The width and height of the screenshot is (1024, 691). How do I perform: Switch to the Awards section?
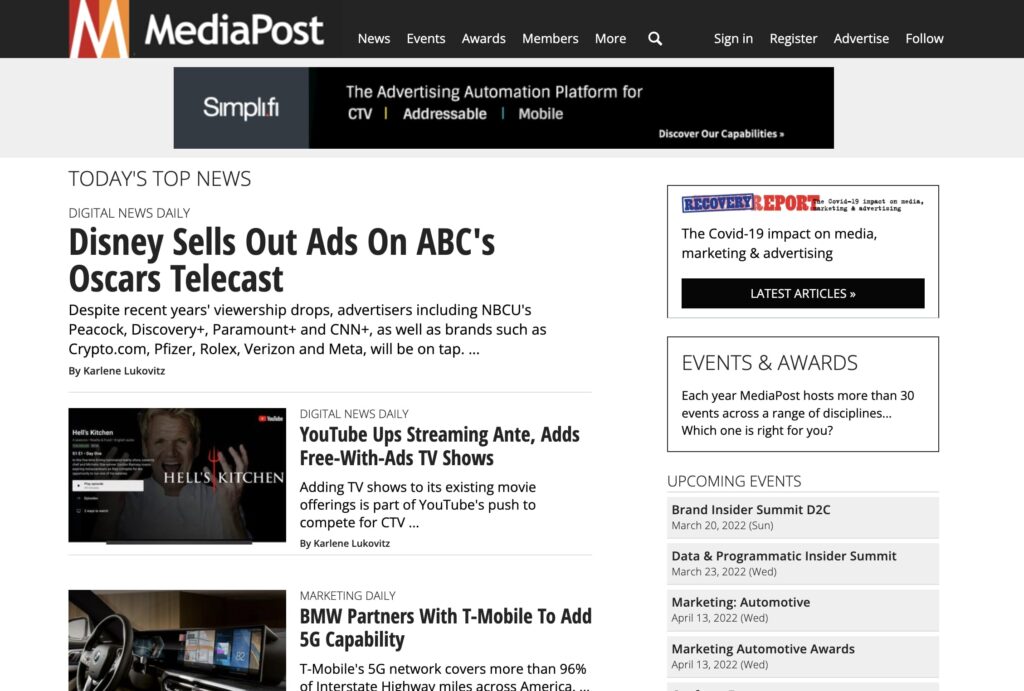coord(484,39)
